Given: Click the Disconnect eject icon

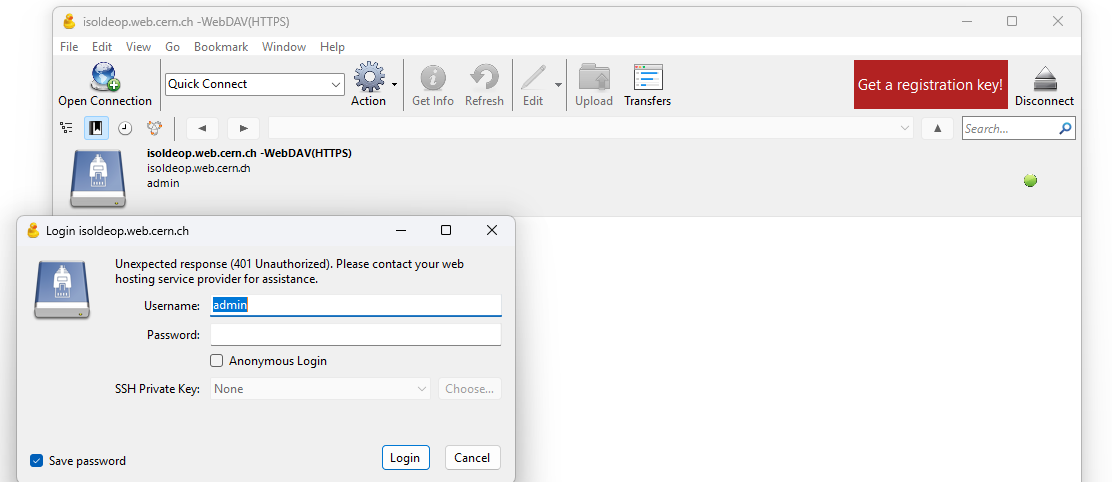Looking at the screenshot, I should 1044,78.
